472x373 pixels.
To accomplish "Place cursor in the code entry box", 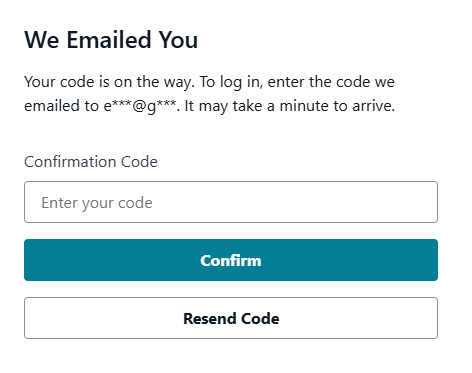I will [x=231, y=202].
